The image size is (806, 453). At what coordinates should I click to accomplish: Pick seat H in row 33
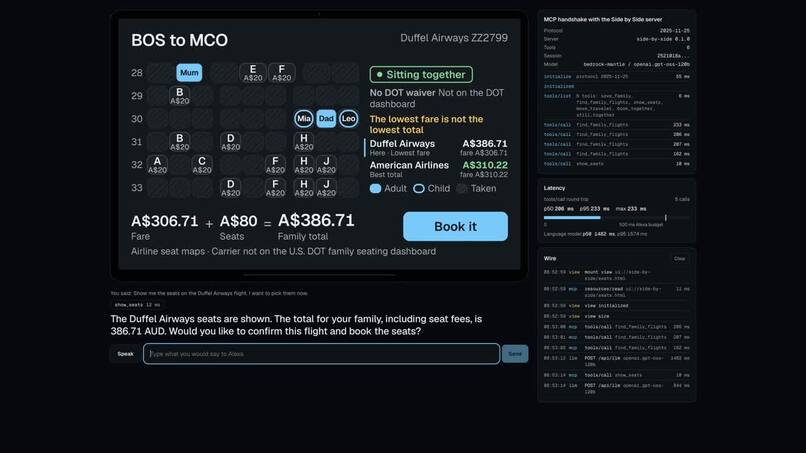[x=304, y=188]
